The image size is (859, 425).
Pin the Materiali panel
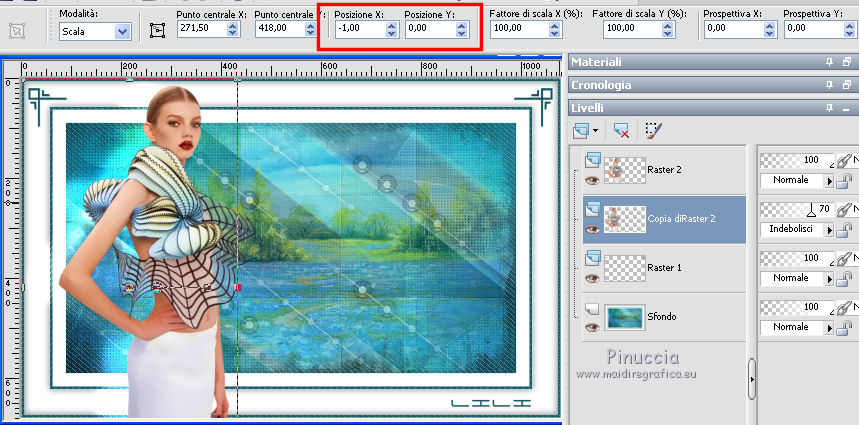point(830,62)
